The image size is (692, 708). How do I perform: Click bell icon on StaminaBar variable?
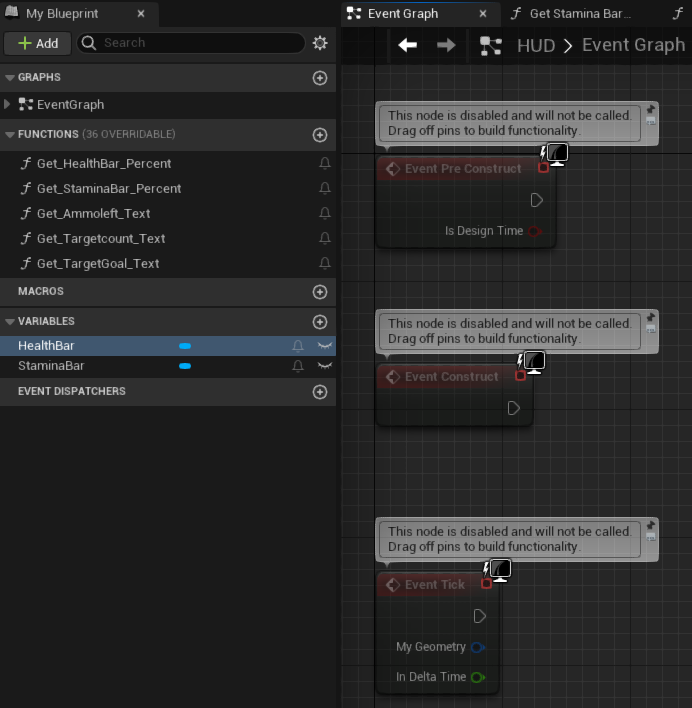298,366
